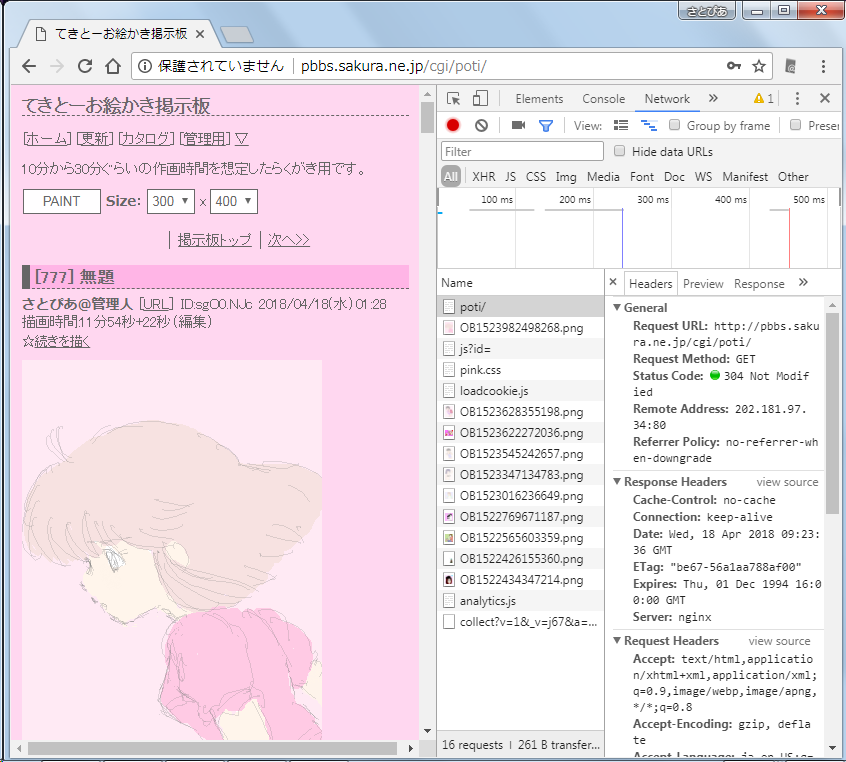Filter requests by JS type
Viewport: 846px width, 762px height.
coord(510,176)
